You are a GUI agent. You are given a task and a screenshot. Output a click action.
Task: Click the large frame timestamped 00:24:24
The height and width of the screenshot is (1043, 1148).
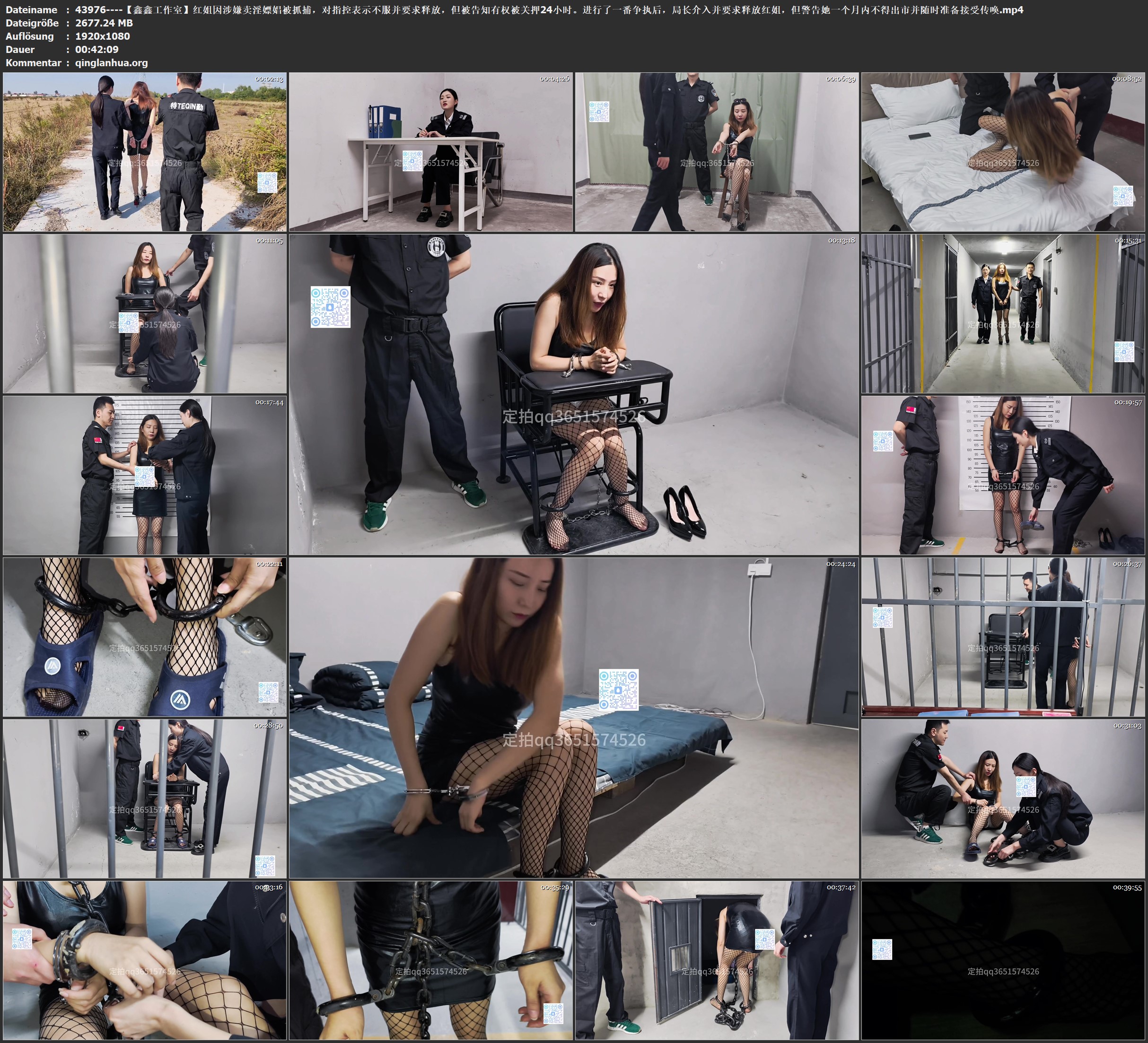tap(573, 717)
